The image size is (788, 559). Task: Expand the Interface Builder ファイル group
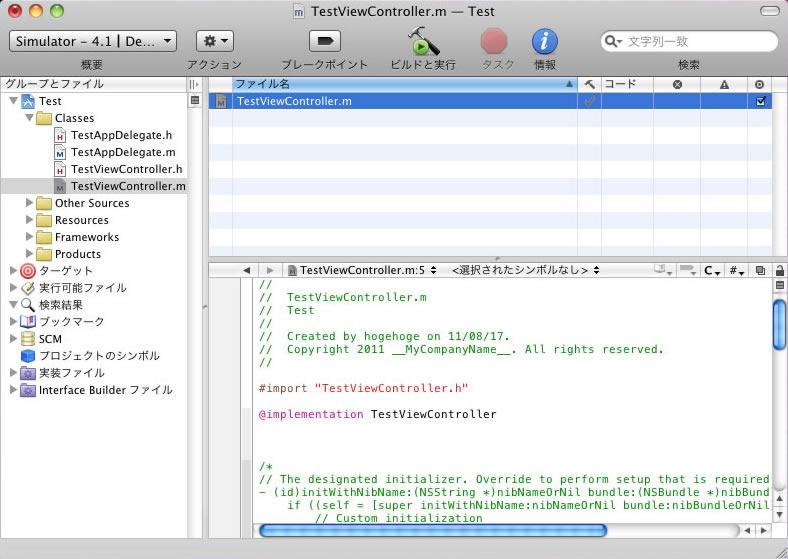(x=14, y=390)
